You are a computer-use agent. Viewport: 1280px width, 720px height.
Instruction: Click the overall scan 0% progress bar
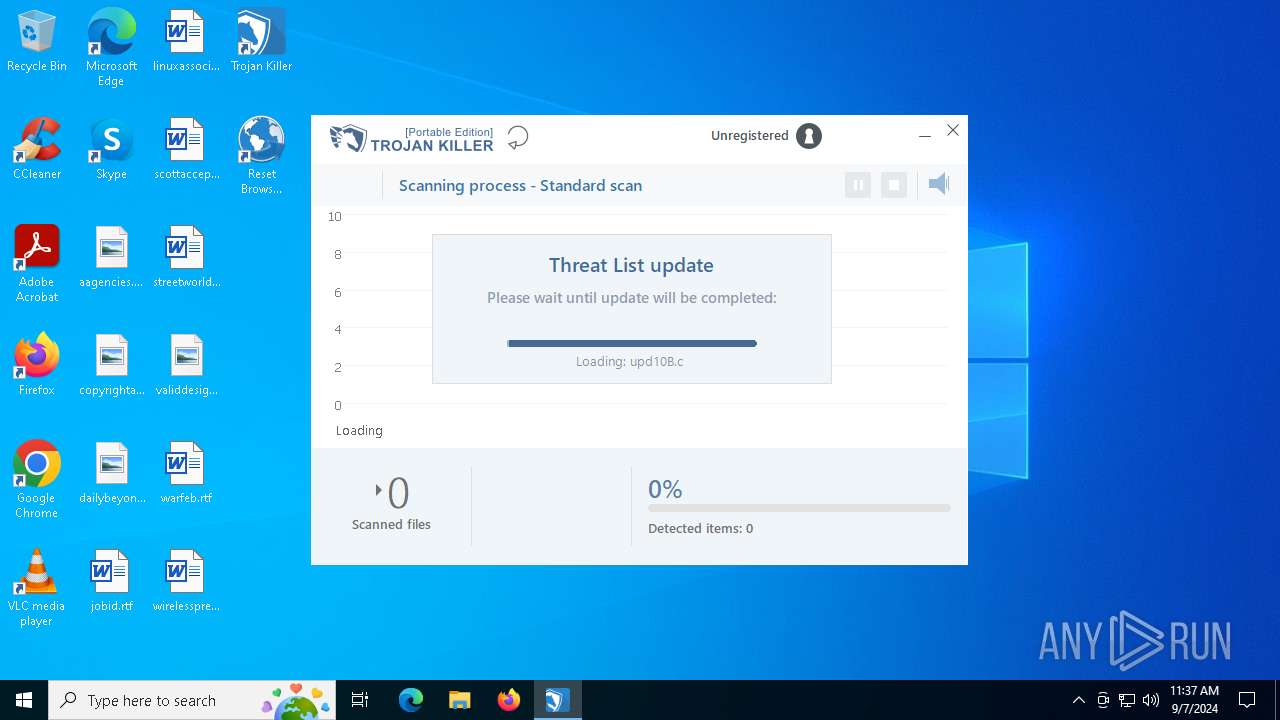coord(799,508)
